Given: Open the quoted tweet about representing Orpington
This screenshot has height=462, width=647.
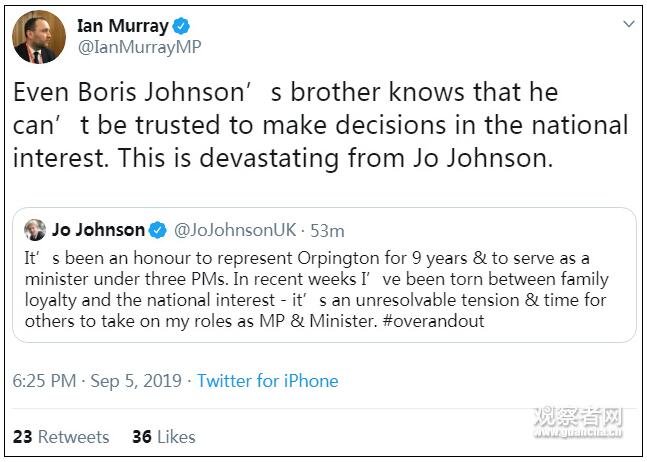Looking at the screenshot, I should point(320,290).
